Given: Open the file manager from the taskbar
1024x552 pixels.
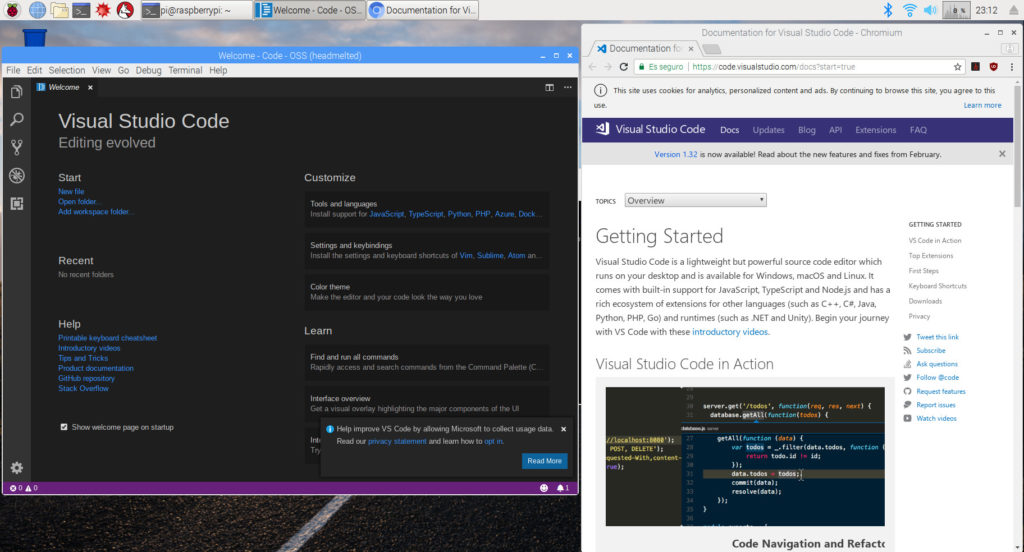Looking at the screenshot, I should [x=59, y=10].
